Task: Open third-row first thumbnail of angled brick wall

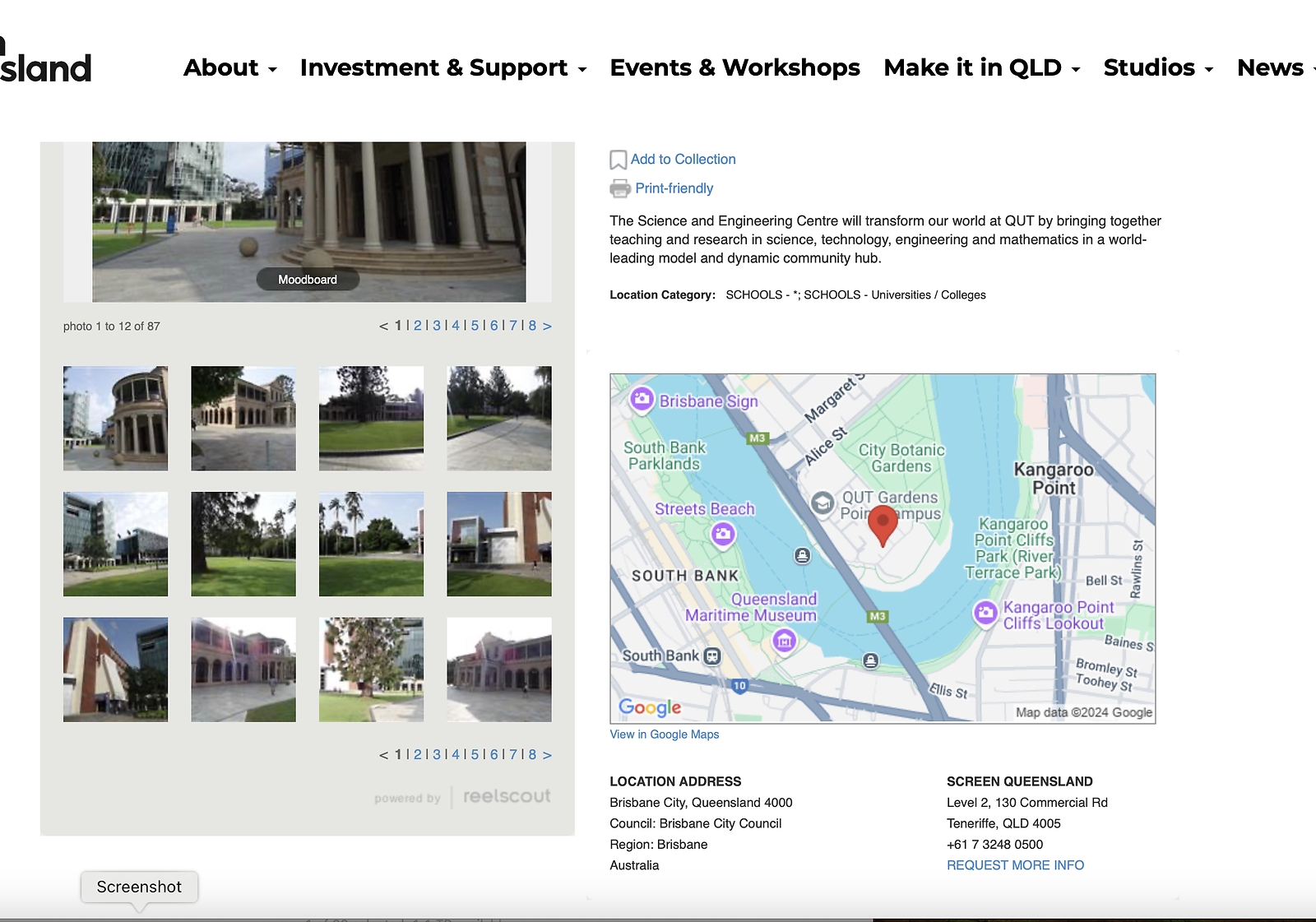Action: coord(115,669)
